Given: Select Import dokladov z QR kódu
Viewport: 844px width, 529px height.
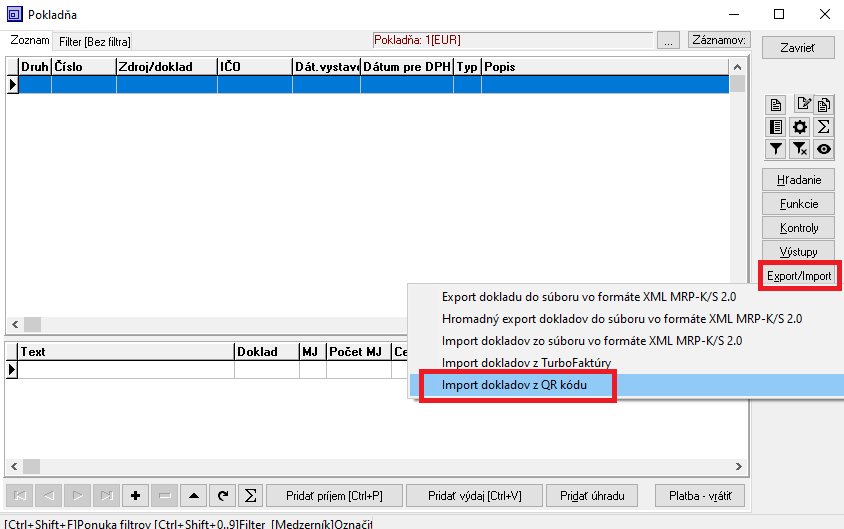Looking at the screenshot, I should pos(513,384).
